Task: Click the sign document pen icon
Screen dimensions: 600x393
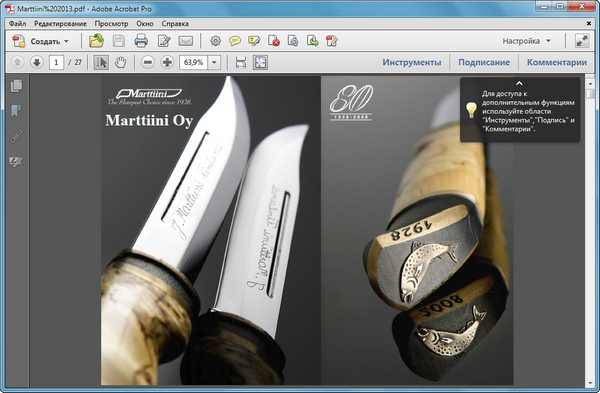Action: click(x=331, y=41)
